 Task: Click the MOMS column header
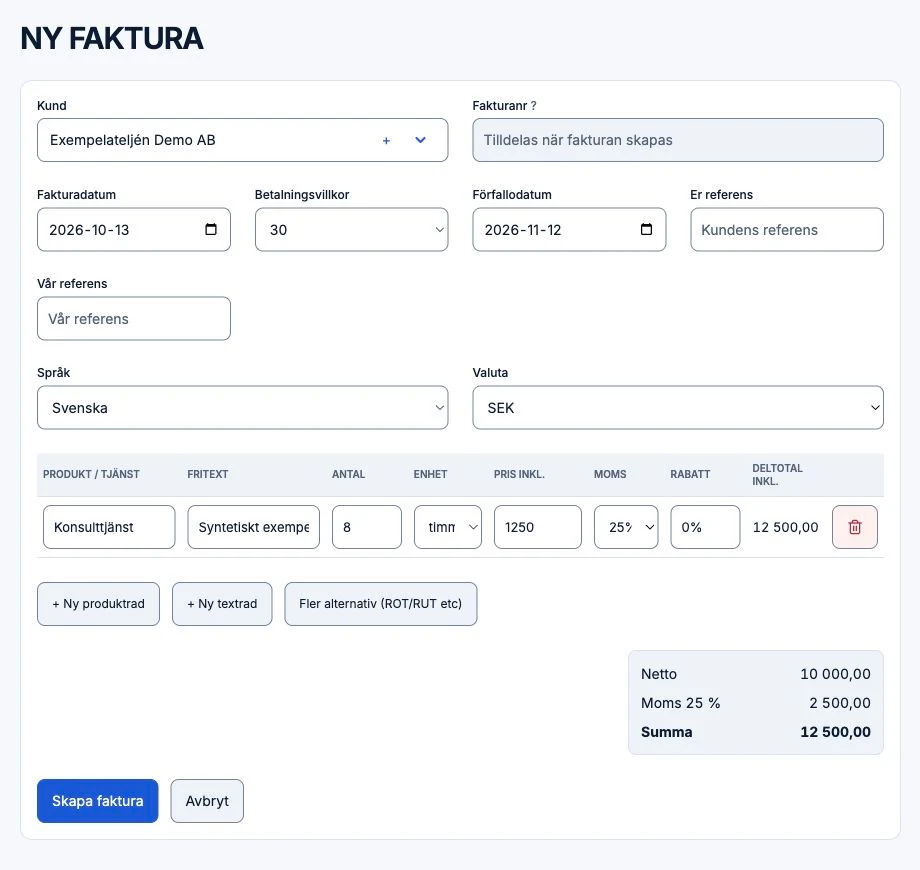[610, 474]
